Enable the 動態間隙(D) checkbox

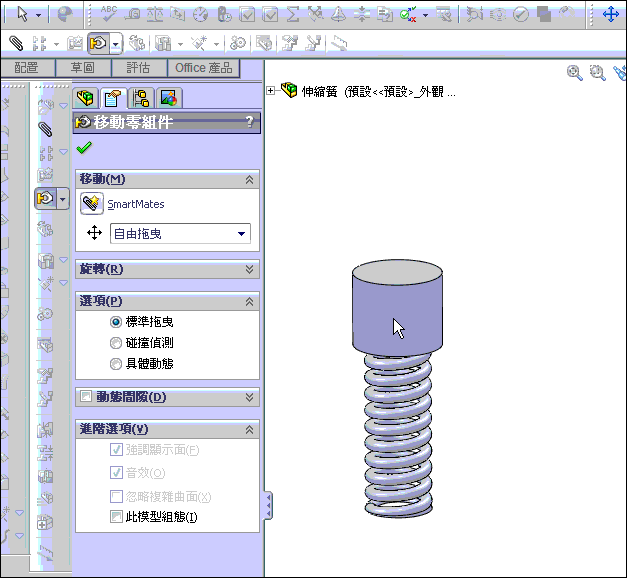coord(86,396)
